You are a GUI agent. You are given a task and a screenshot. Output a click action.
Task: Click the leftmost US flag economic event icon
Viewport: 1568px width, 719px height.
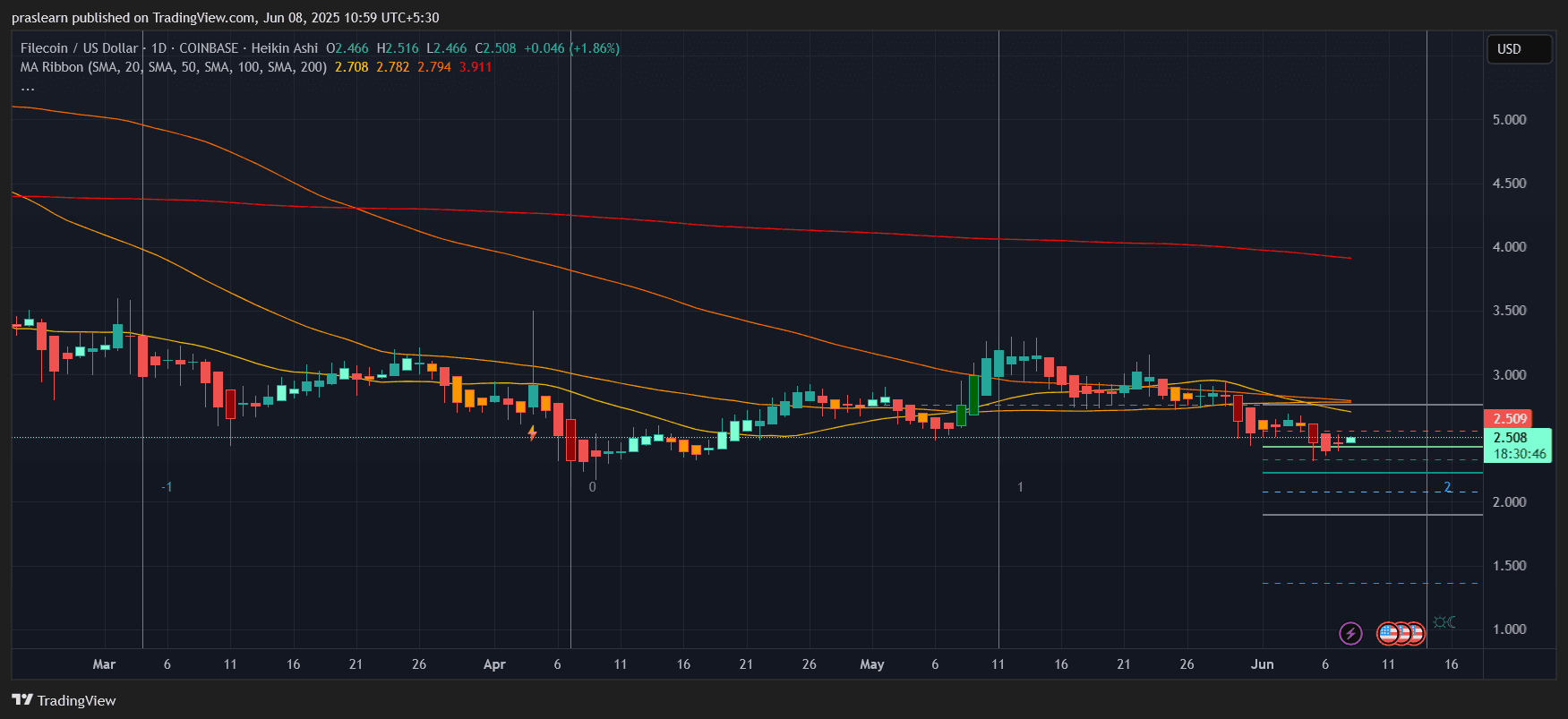1388,634
